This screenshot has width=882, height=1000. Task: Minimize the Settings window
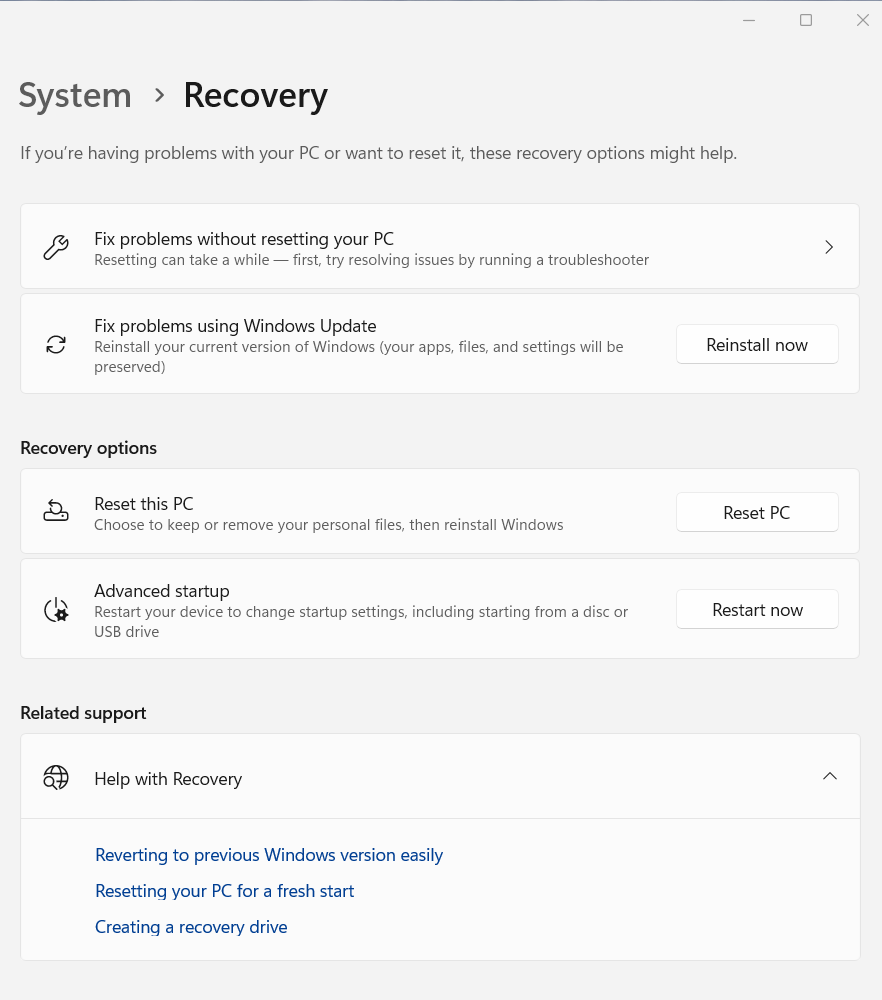tap(749, 20)
